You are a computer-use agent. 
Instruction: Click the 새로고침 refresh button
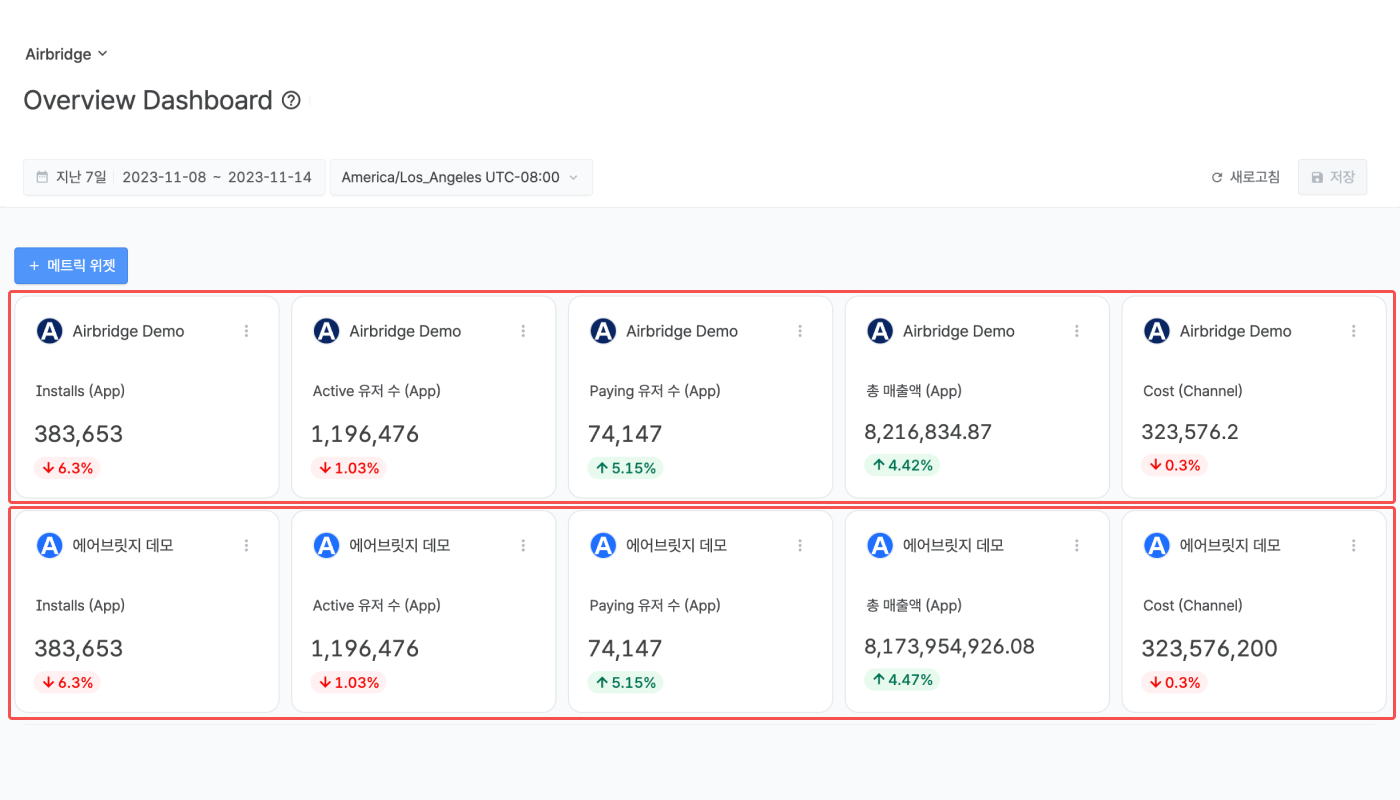[1245, 177]
